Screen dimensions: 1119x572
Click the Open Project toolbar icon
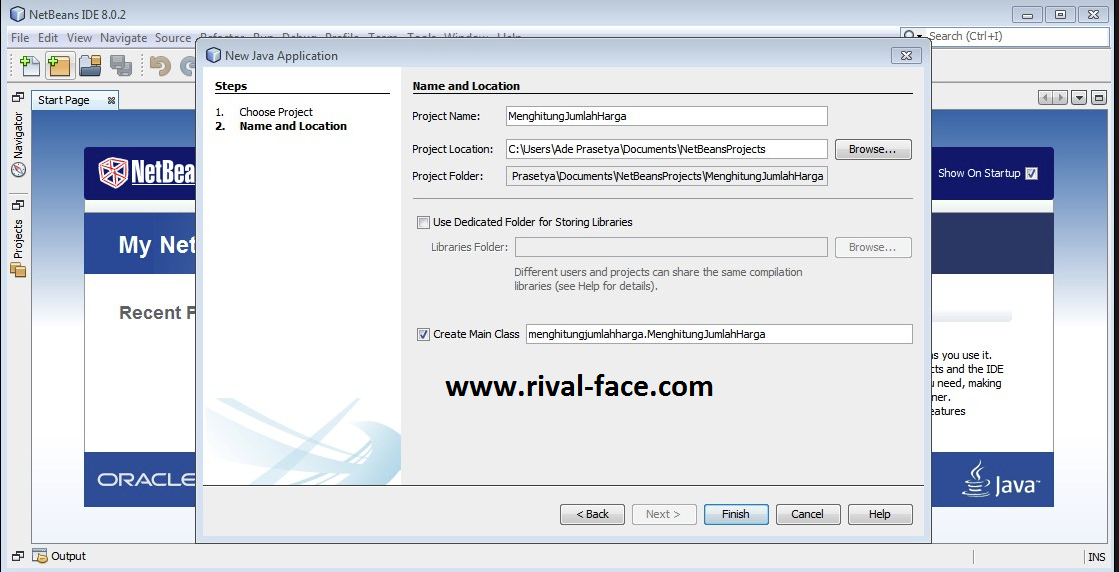point(90,66)
